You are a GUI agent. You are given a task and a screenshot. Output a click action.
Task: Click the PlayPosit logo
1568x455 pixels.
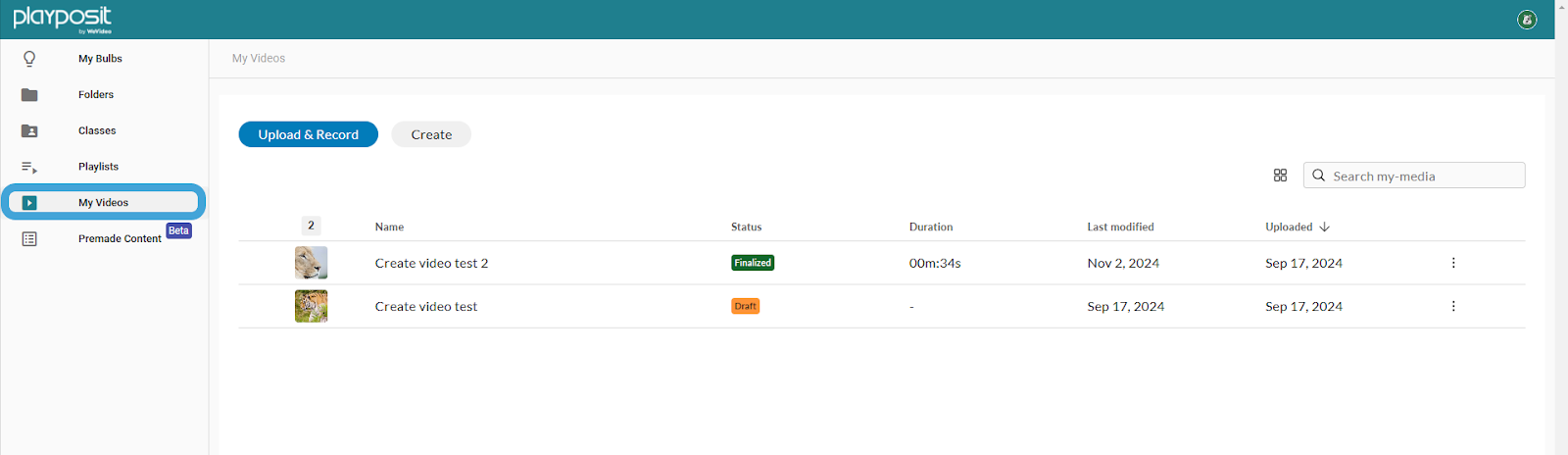[63, 20]
